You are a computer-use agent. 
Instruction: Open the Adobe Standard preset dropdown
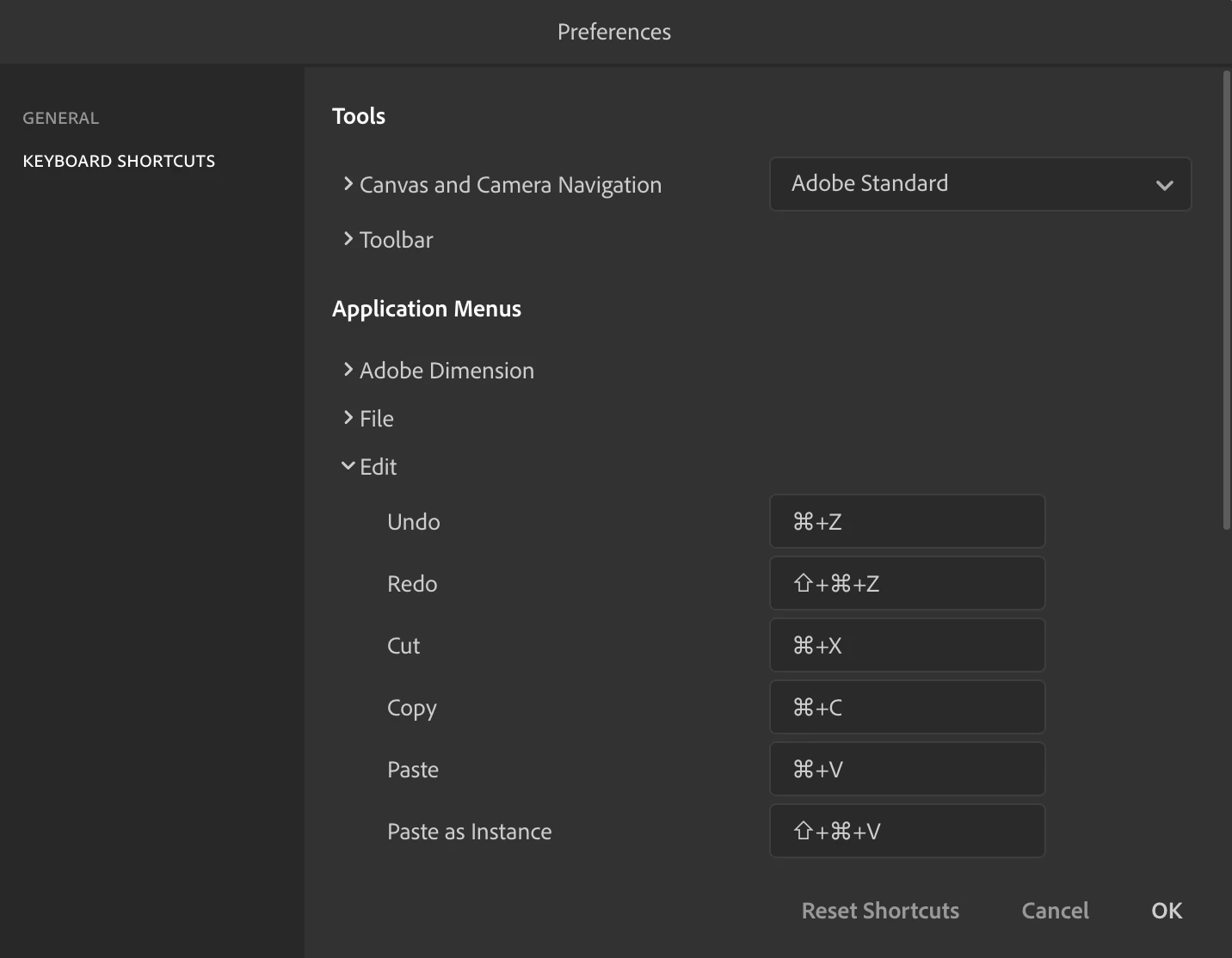980,184
